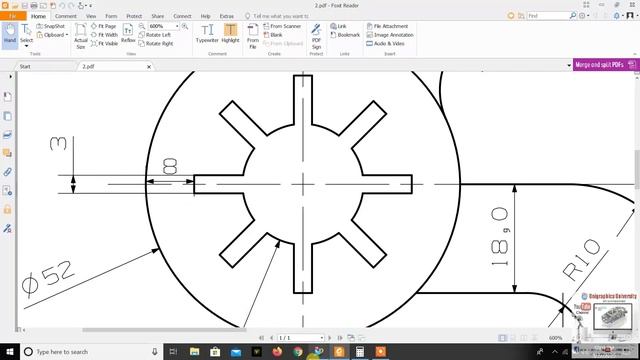Open the PDF Sign tool
This screenshot has width=640, height=360.
(x=316, y=36)
